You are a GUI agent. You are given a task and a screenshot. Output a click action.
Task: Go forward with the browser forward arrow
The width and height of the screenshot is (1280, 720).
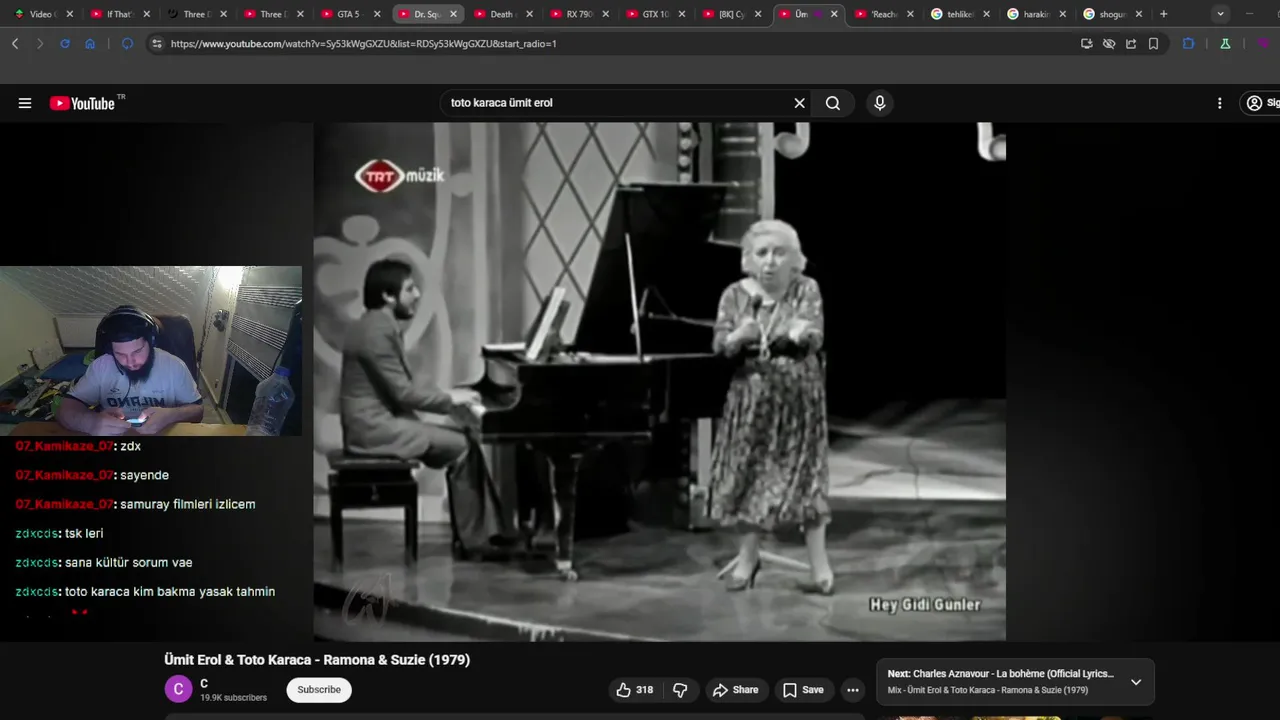point(40,44)
